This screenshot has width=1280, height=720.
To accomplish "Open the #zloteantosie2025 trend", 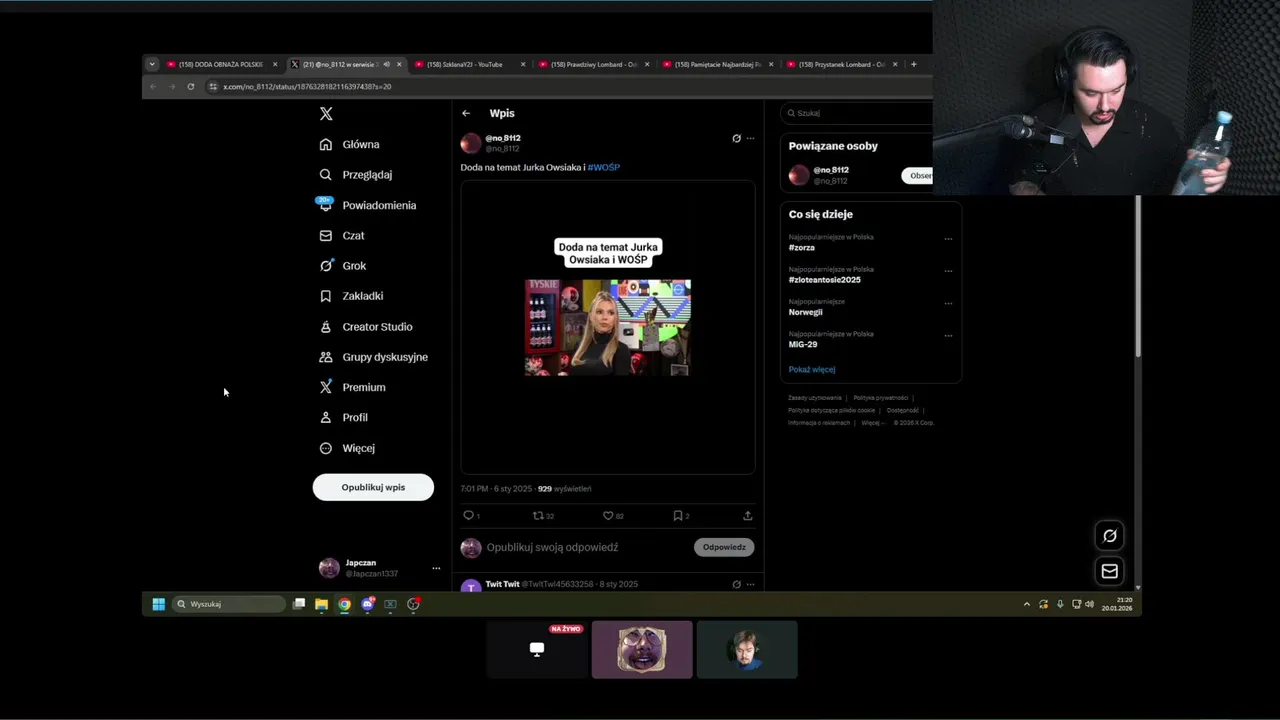I will coord(825,280).
